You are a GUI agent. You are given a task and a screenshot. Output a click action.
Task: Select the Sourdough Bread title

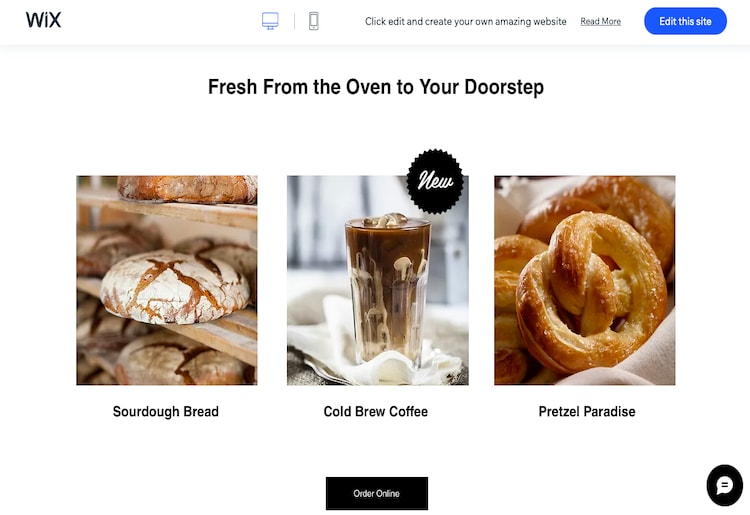point(166,412)
